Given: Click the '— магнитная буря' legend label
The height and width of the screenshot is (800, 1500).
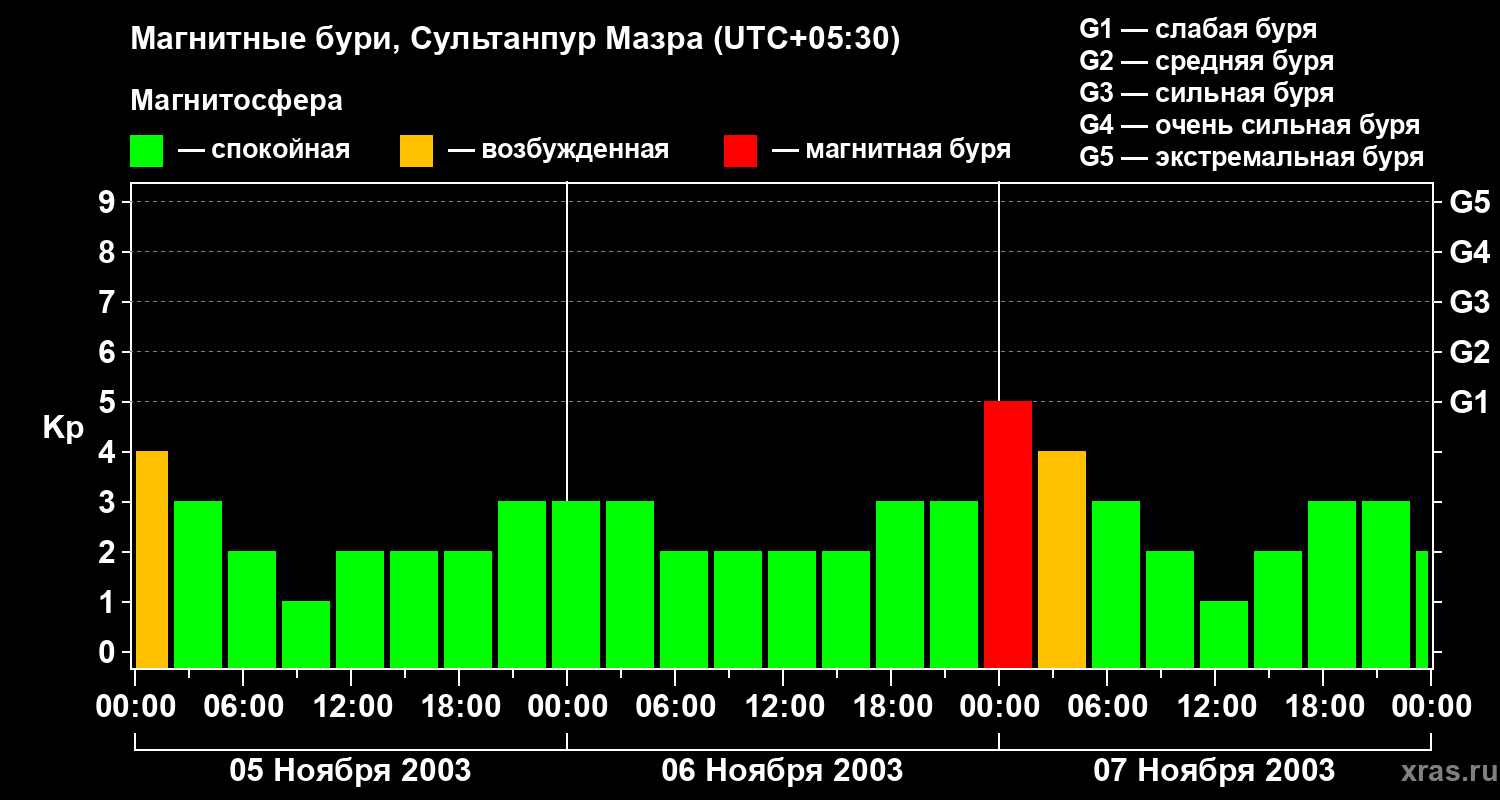Looking at the screenshot, I should pyautogui.click(x=892, y=151).
